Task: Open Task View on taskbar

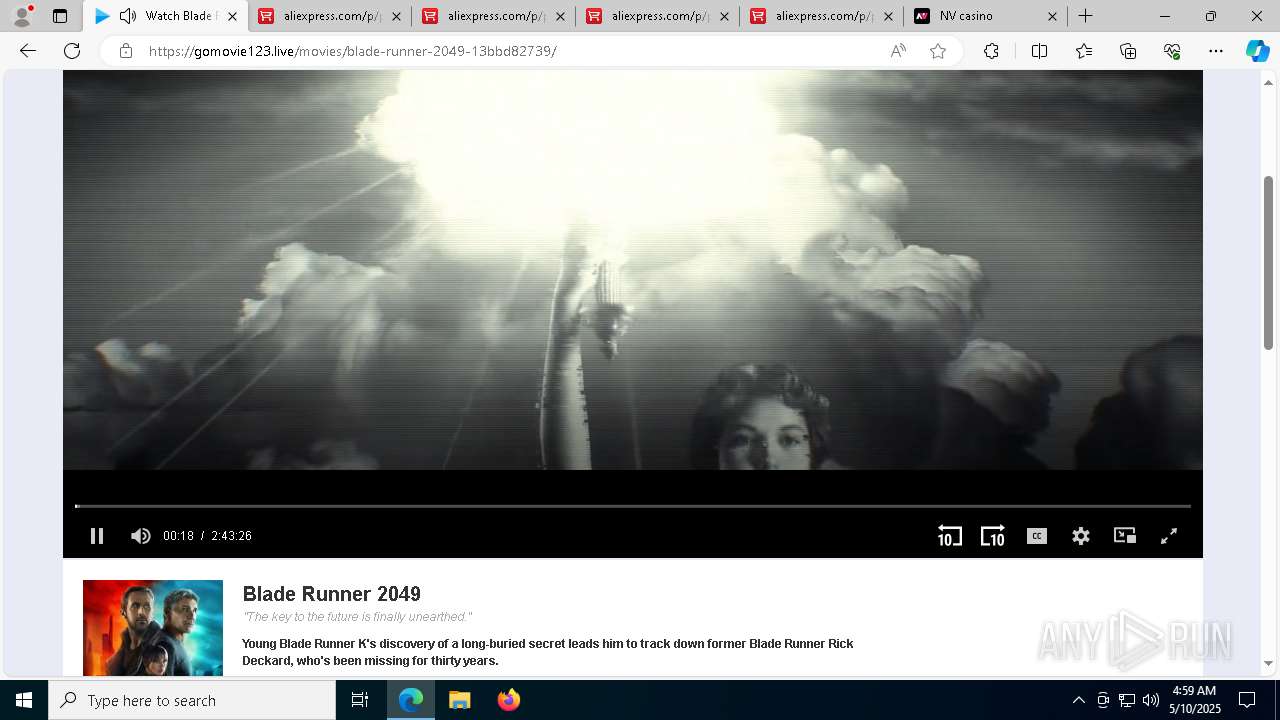Action: [360, 700]
